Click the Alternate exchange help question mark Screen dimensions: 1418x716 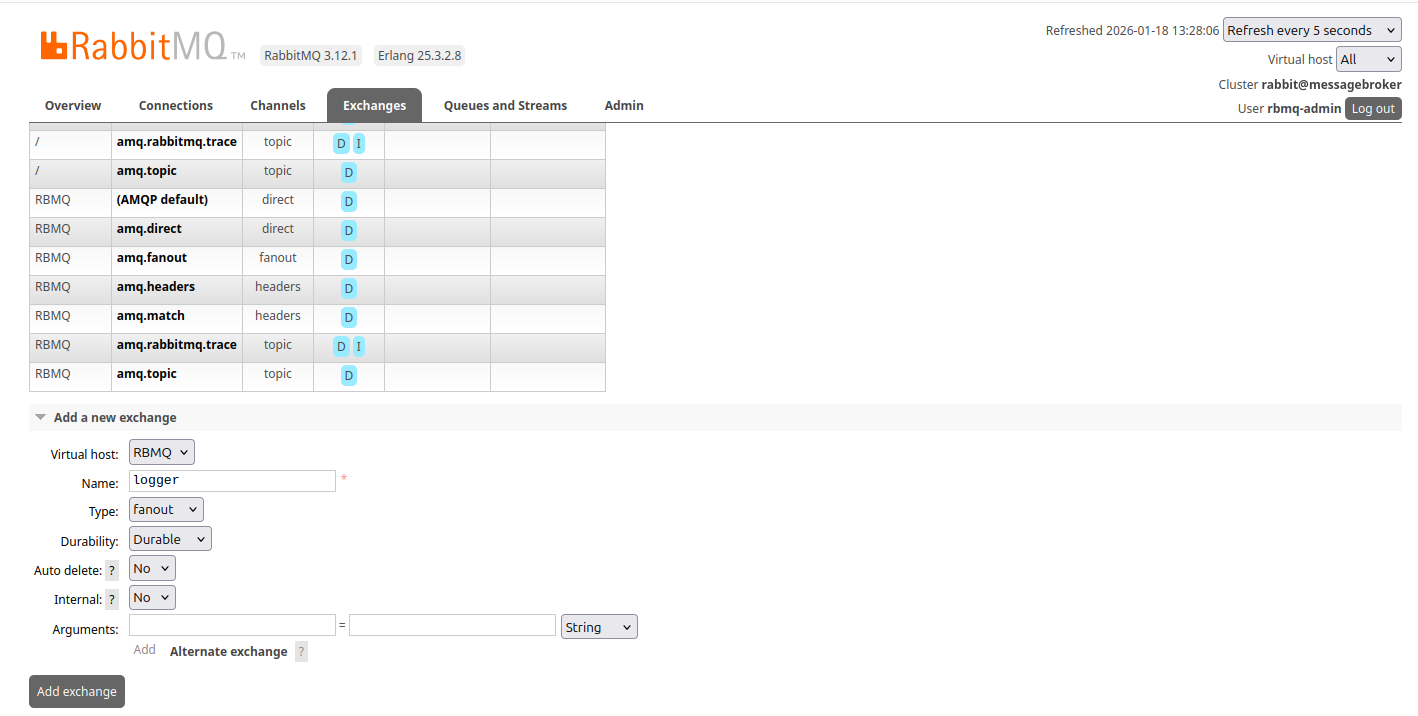pyautogui.click(x=301, y=652)
